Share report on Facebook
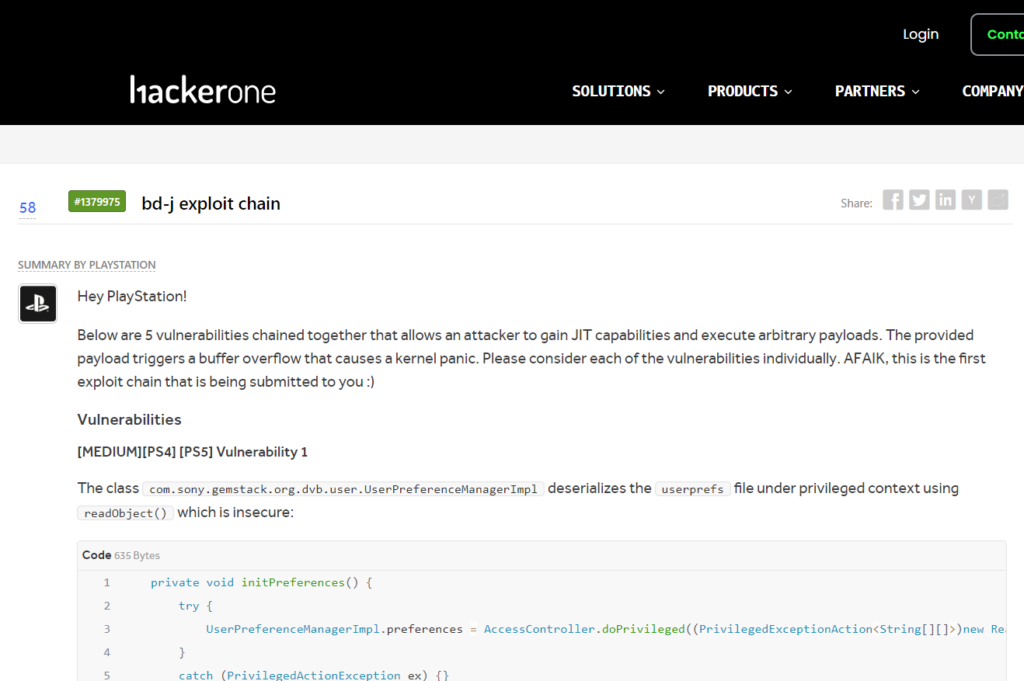 893,200
